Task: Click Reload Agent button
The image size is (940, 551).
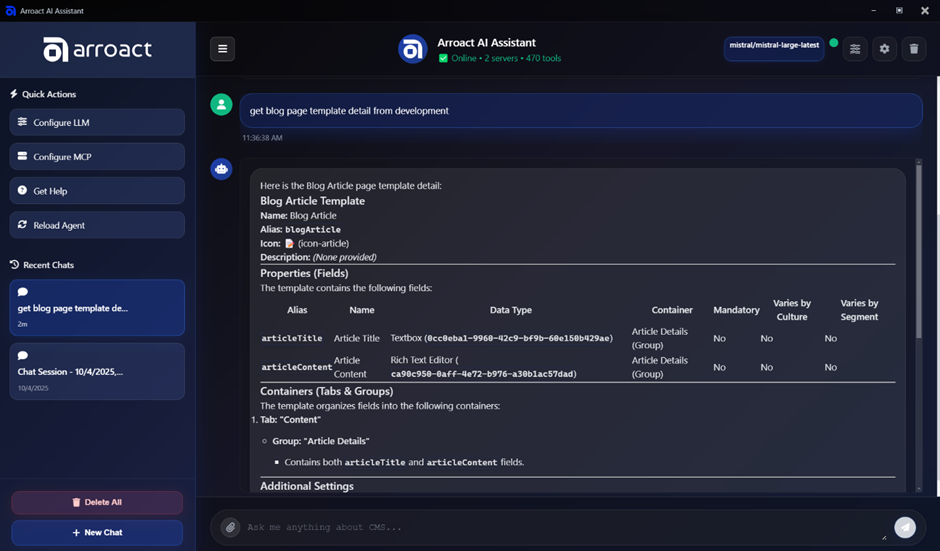Action: click(x=97, y=225)
